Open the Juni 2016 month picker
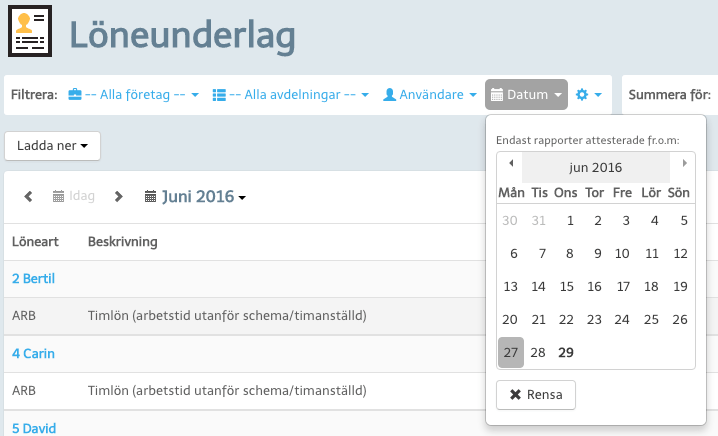Screen dimensions: 718x436 pyautogui.click(x=196, y=196)
